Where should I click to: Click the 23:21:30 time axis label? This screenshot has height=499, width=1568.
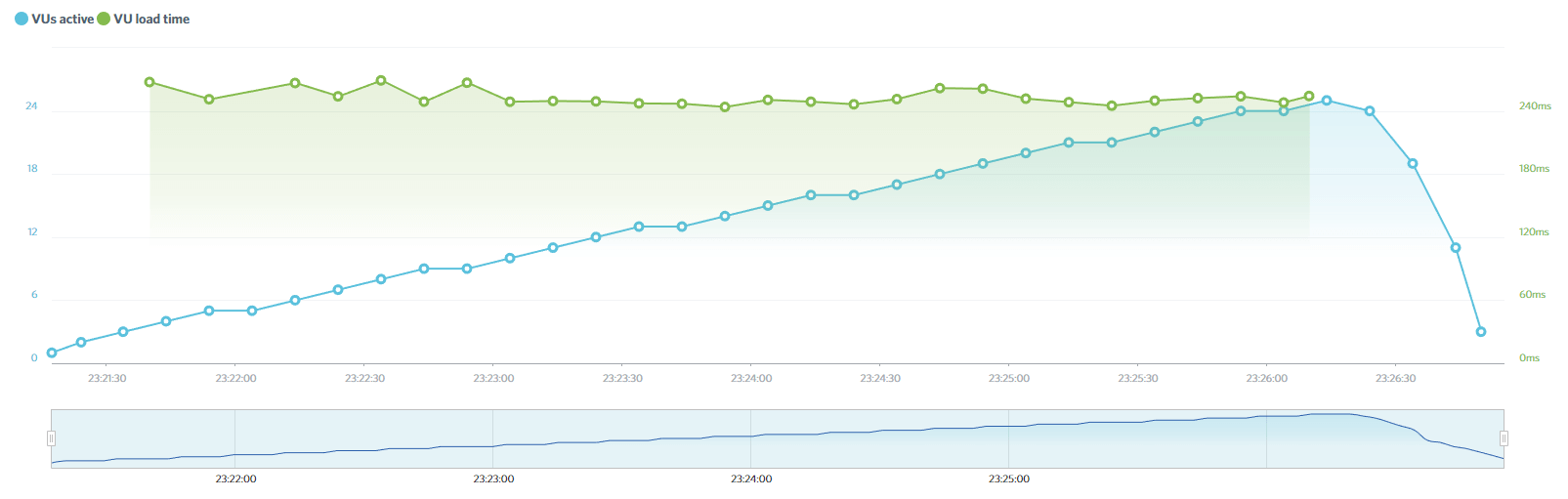pyautogui.click(x=107, y=379)
